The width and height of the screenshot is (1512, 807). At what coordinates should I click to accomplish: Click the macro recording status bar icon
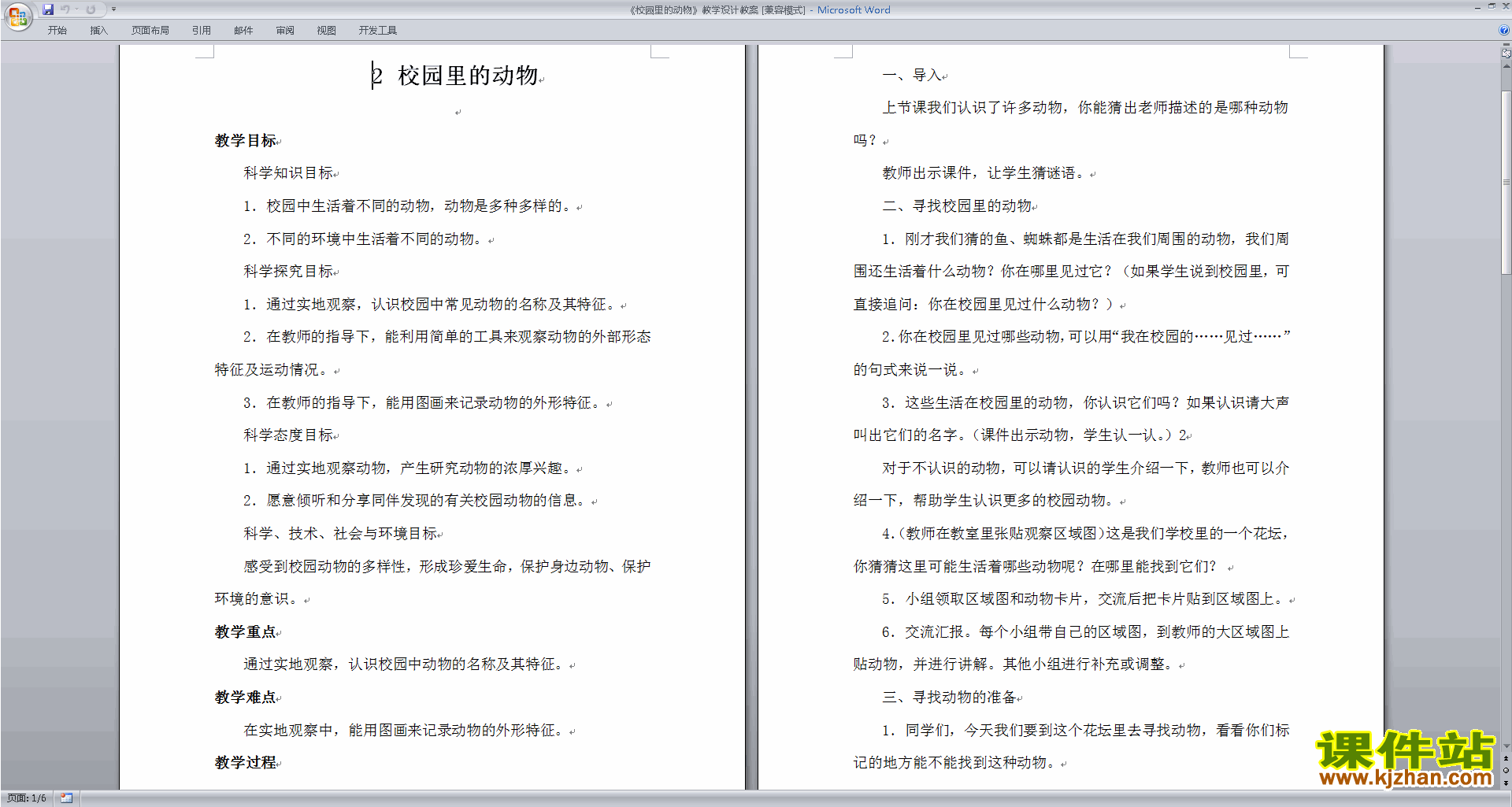tap(67, 798)
